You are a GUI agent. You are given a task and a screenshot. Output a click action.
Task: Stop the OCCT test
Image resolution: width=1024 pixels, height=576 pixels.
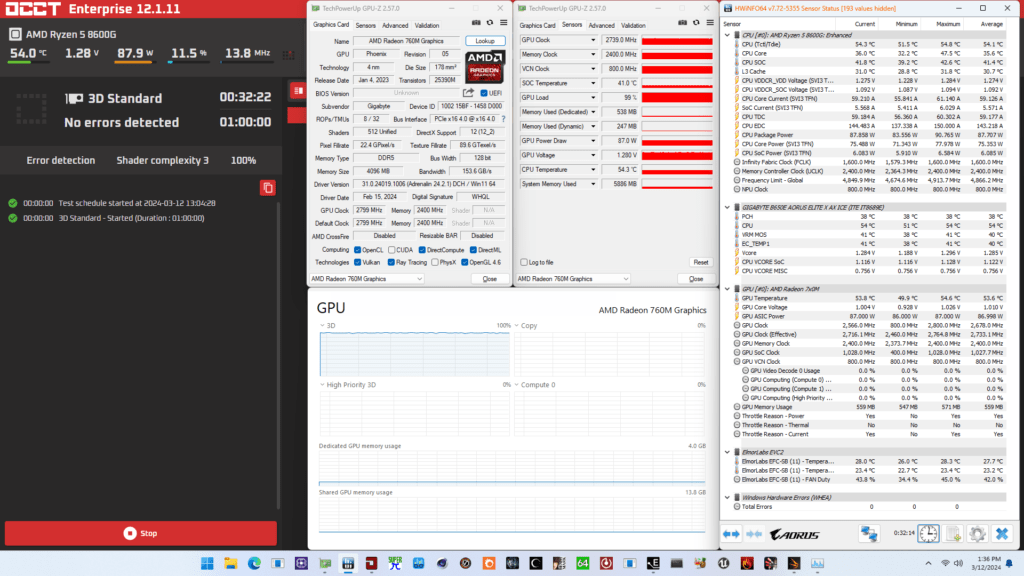pos(140,534)
